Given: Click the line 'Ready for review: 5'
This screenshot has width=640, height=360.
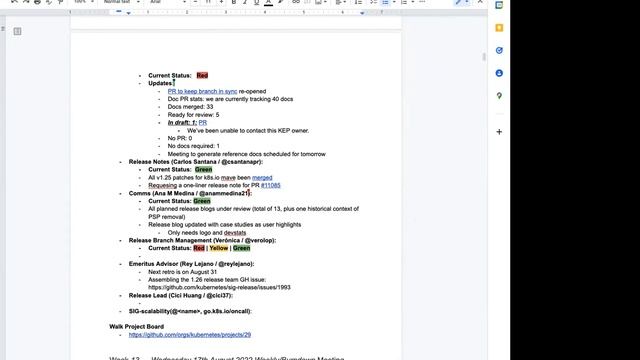Looking at the screenshot, I should (193, 115).
